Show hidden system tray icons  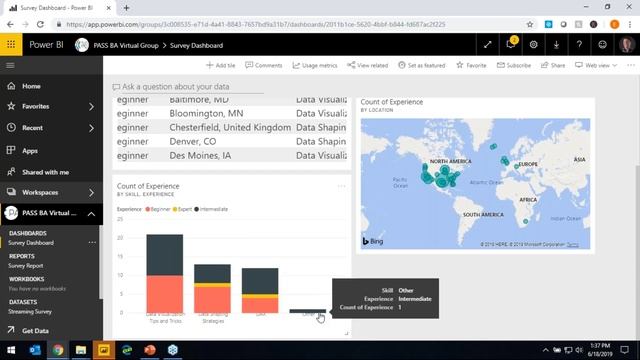coord(545,350)
